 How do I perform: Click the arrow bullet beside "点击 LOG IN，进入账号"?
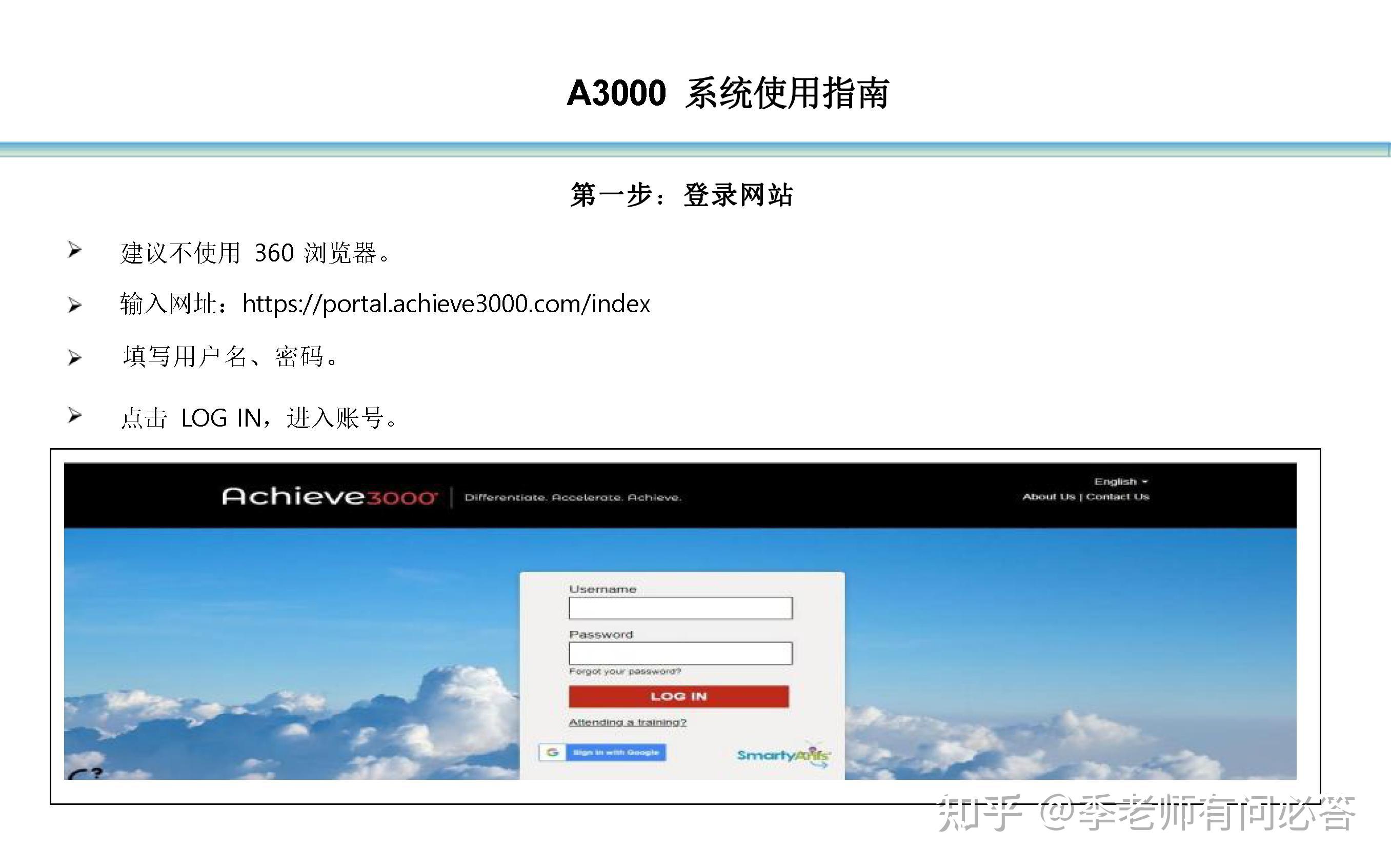tap(73, 414)
